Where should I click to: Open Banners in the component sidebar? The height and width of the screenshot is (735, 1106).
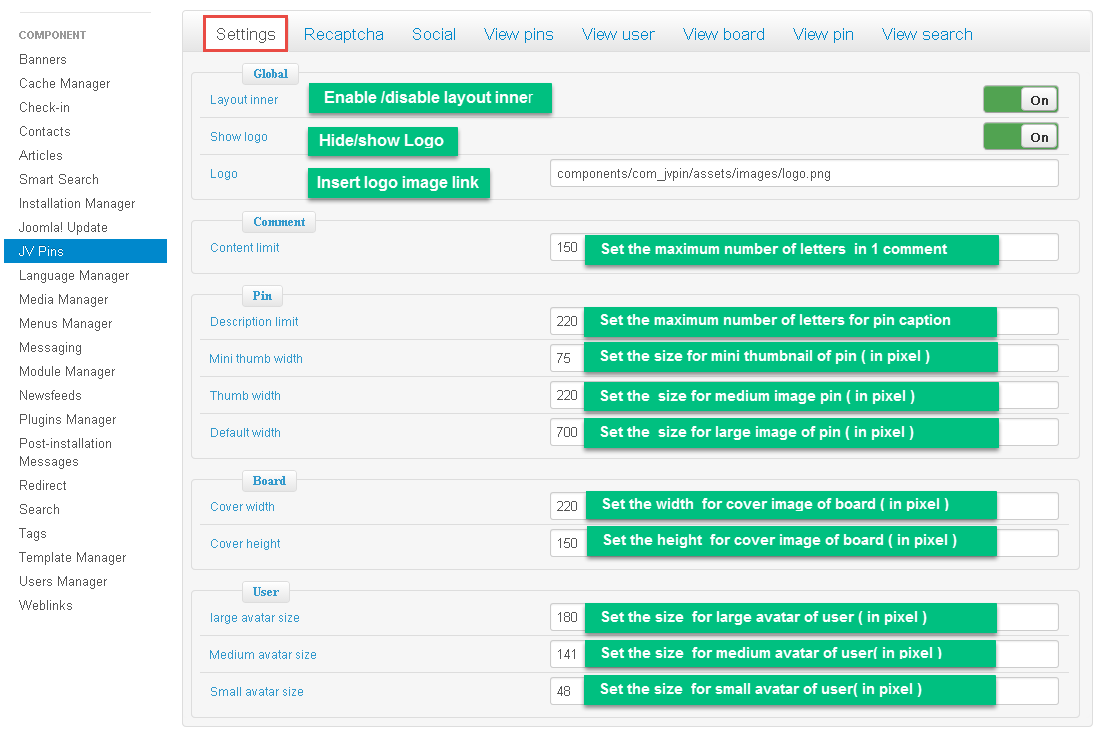coord(43,59)
